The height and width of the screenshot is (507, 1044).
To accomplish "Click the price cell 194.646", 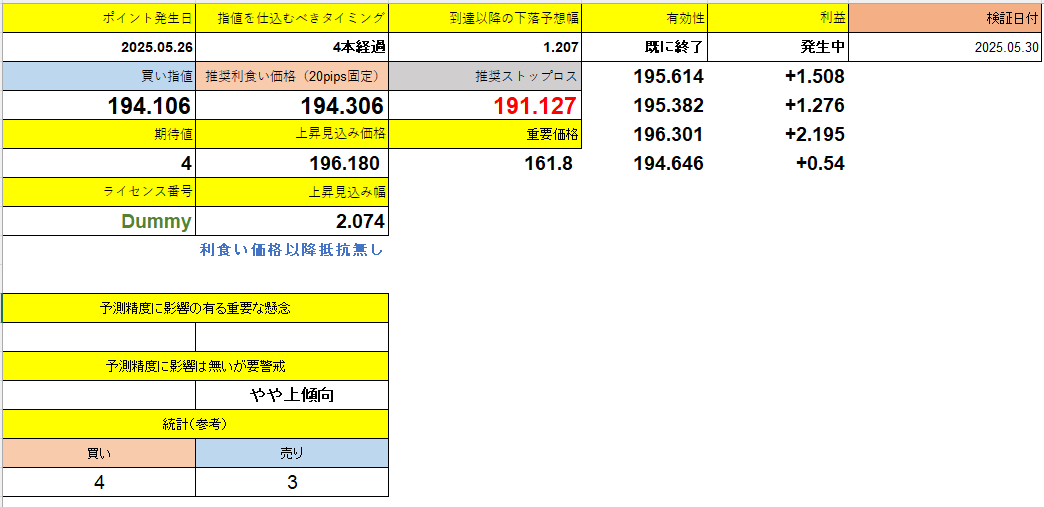I will [668, 163].
